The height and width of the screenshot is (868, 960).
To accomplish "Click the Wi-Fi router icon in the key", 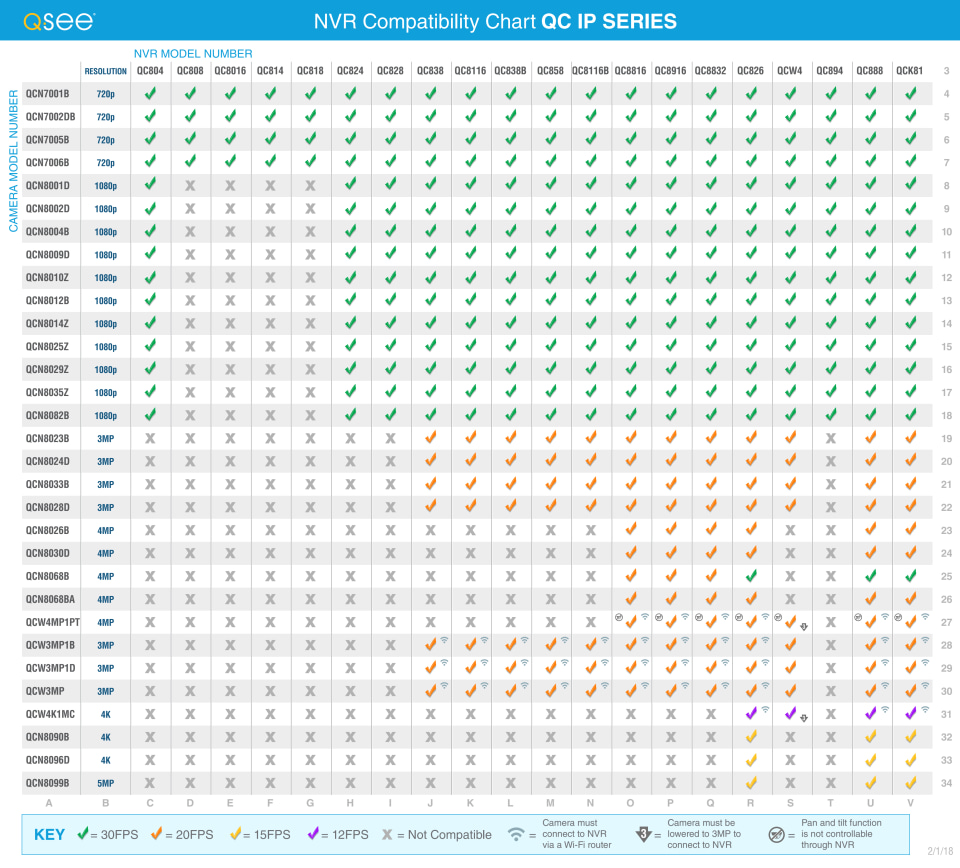I will point(516,834).
